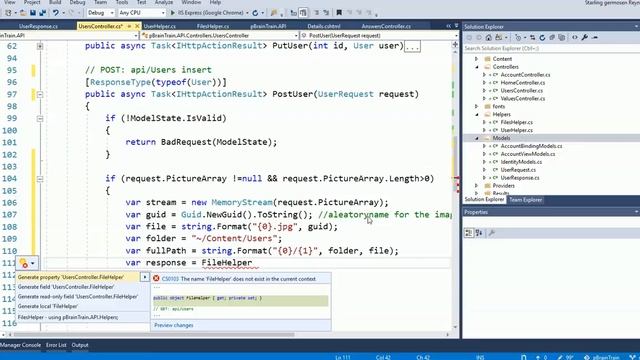Click the Preview changes link

tap(174, 325)
